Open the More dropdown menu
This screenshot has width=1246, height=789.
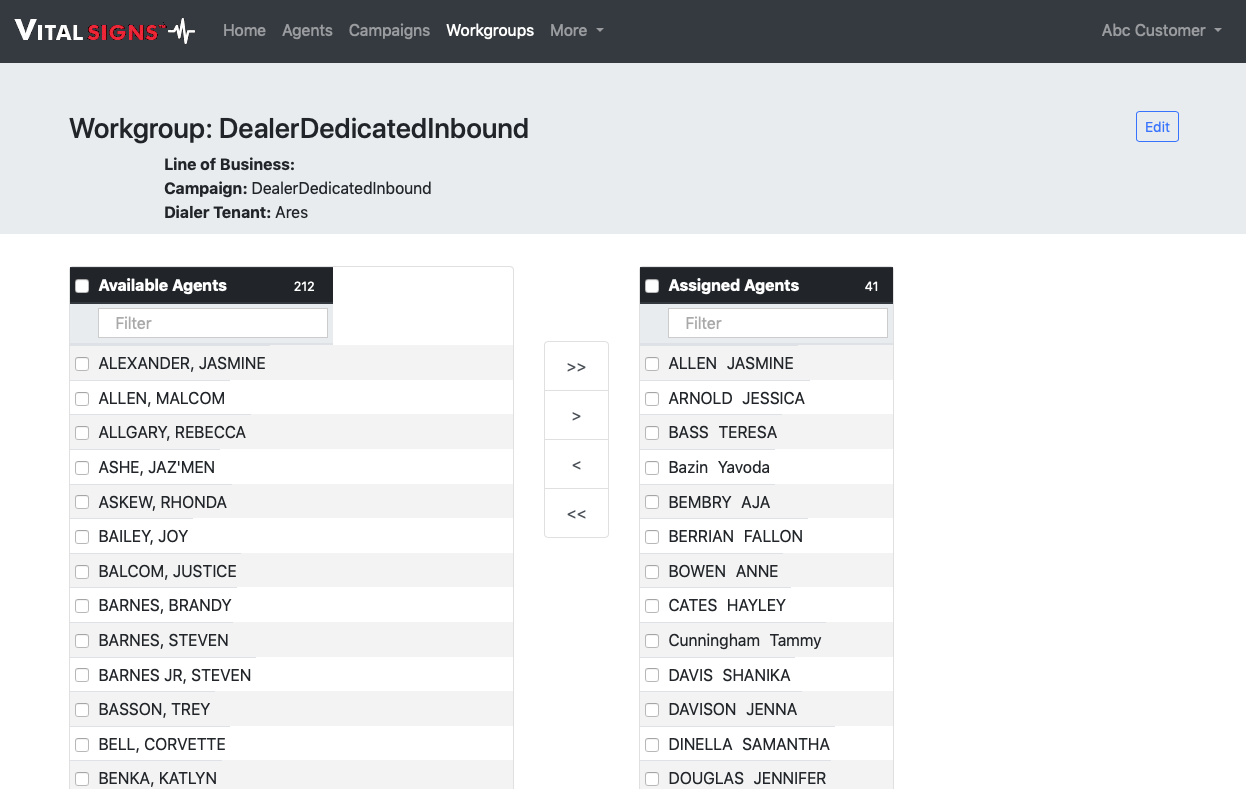tap(576, 31)
